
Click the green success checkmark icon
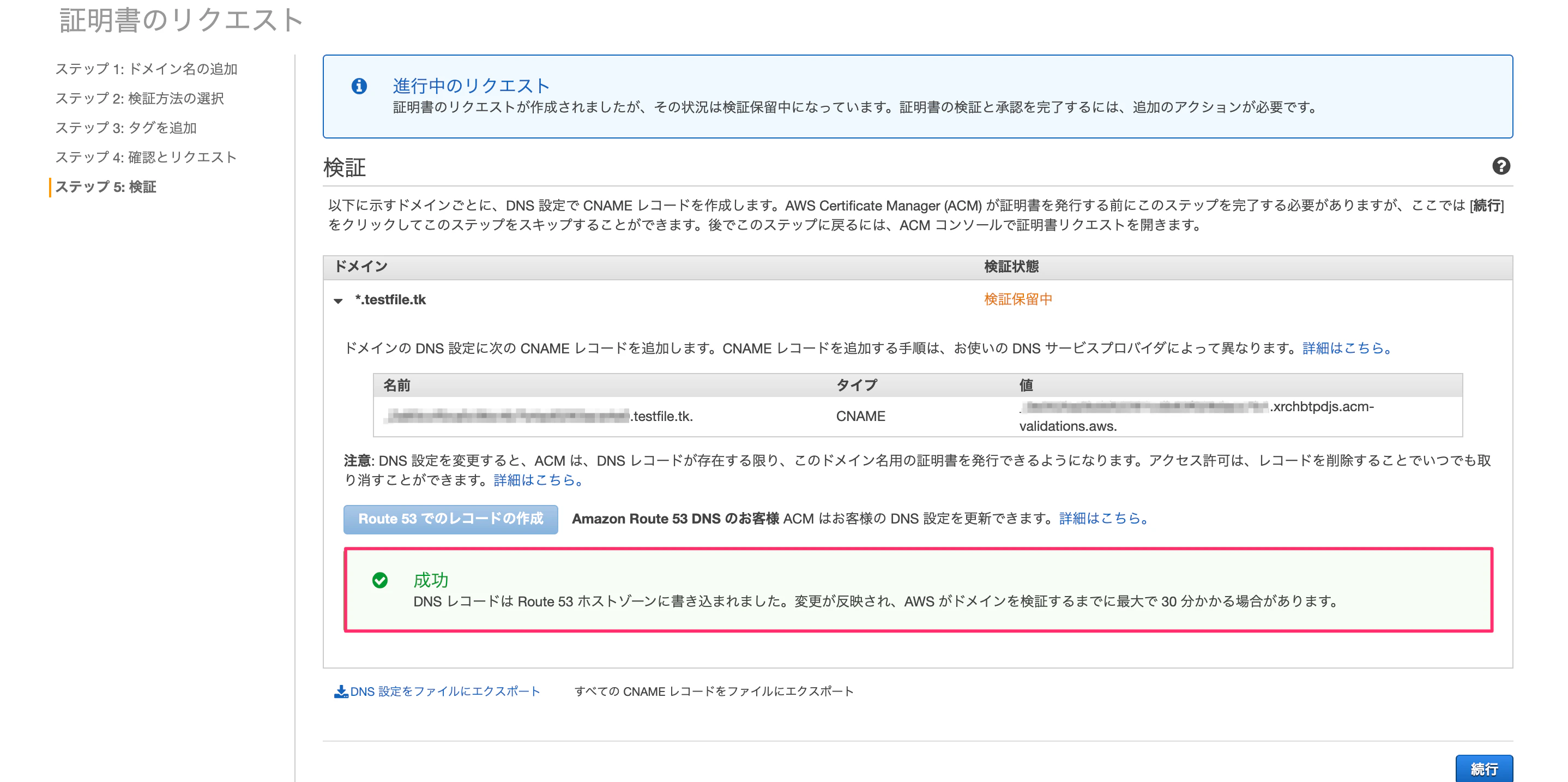(x=380, y=580)
